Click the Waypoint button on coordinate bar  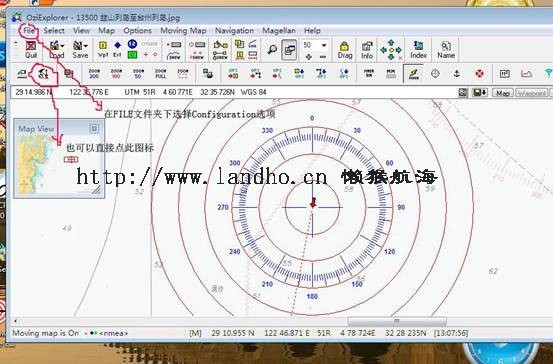[531, 93]
